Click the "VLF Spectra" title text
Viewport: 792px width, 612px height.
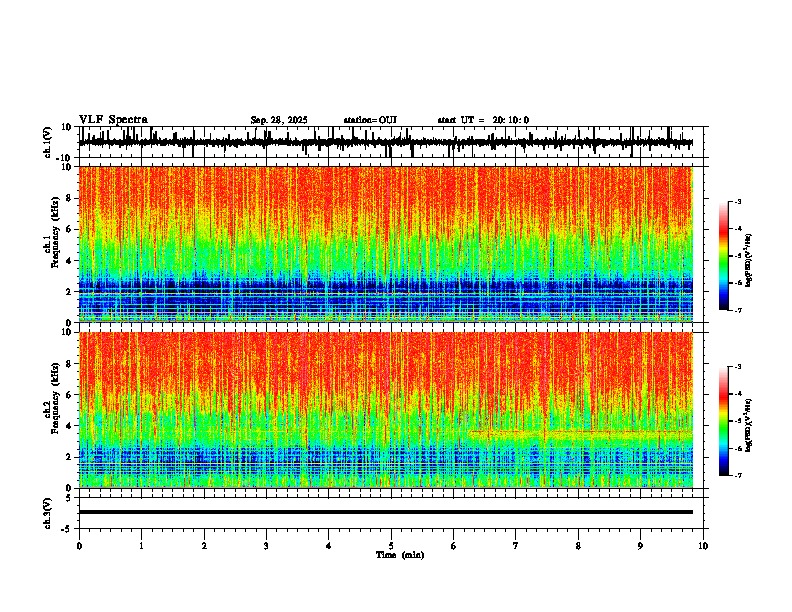click(113, 120)
